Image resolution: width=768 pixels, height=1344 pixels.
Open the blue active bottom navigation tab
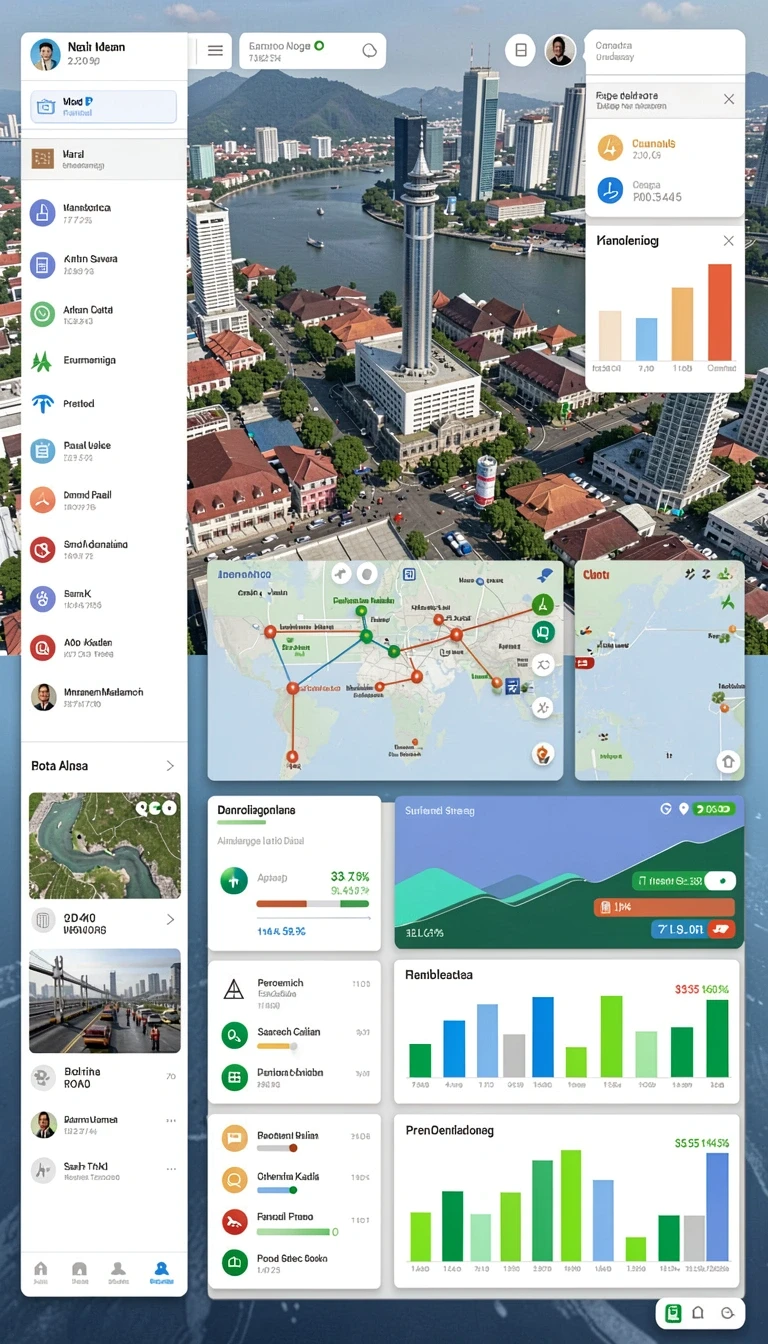click(x=161, y=1272)
